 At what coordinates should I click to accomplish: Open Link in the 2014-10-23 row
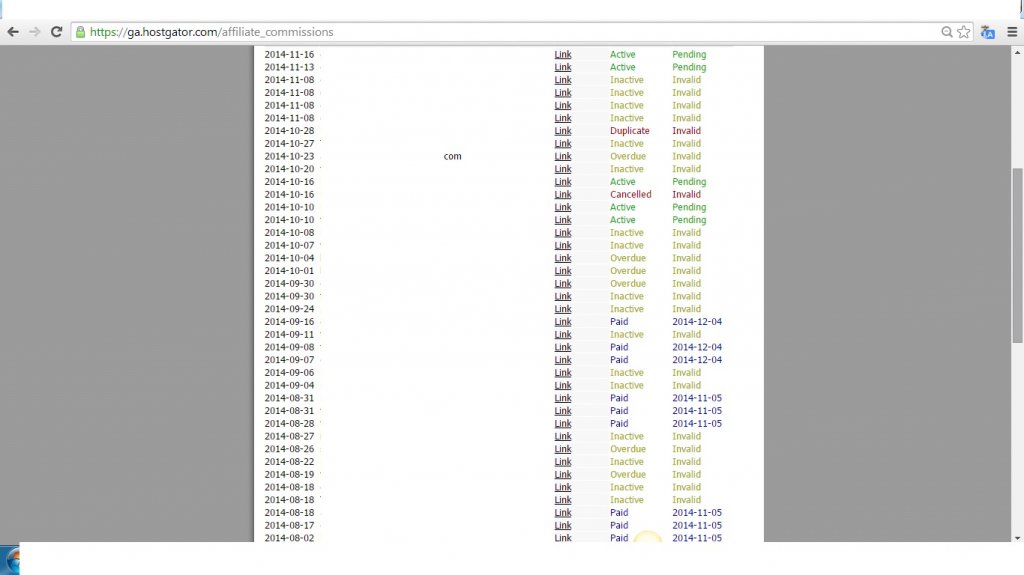pos(563,156)
